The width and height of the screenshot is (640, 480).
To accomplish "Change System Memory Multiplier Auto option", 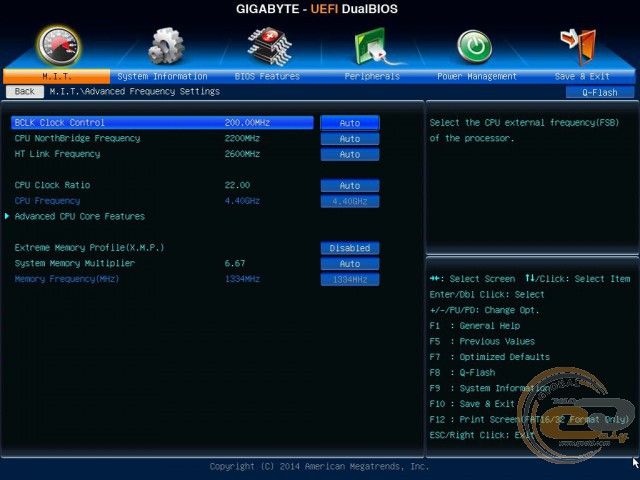I will (350, 264).
